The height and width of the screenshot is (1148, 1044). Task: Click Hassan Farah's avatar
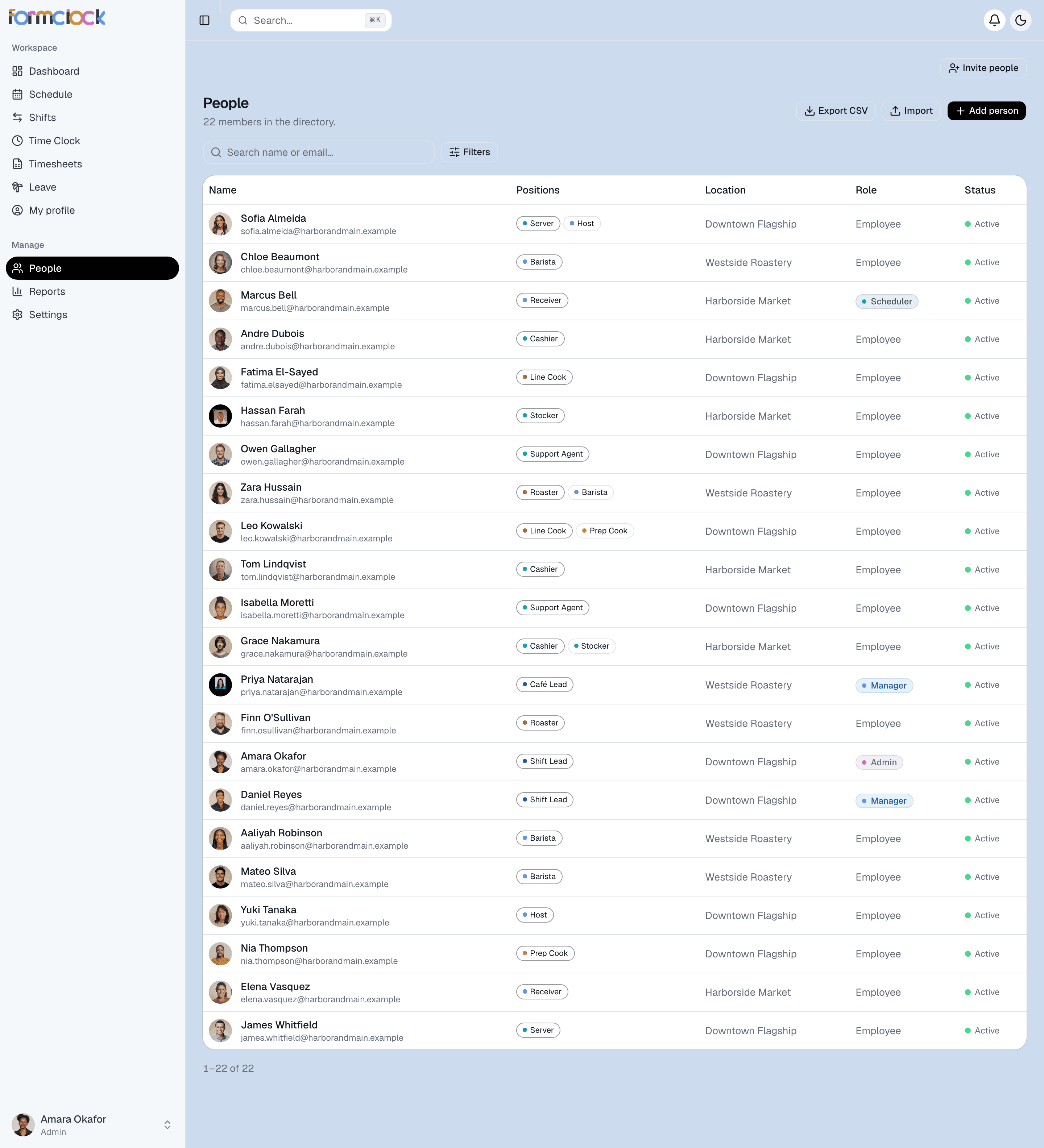click(x=220, y=416)
